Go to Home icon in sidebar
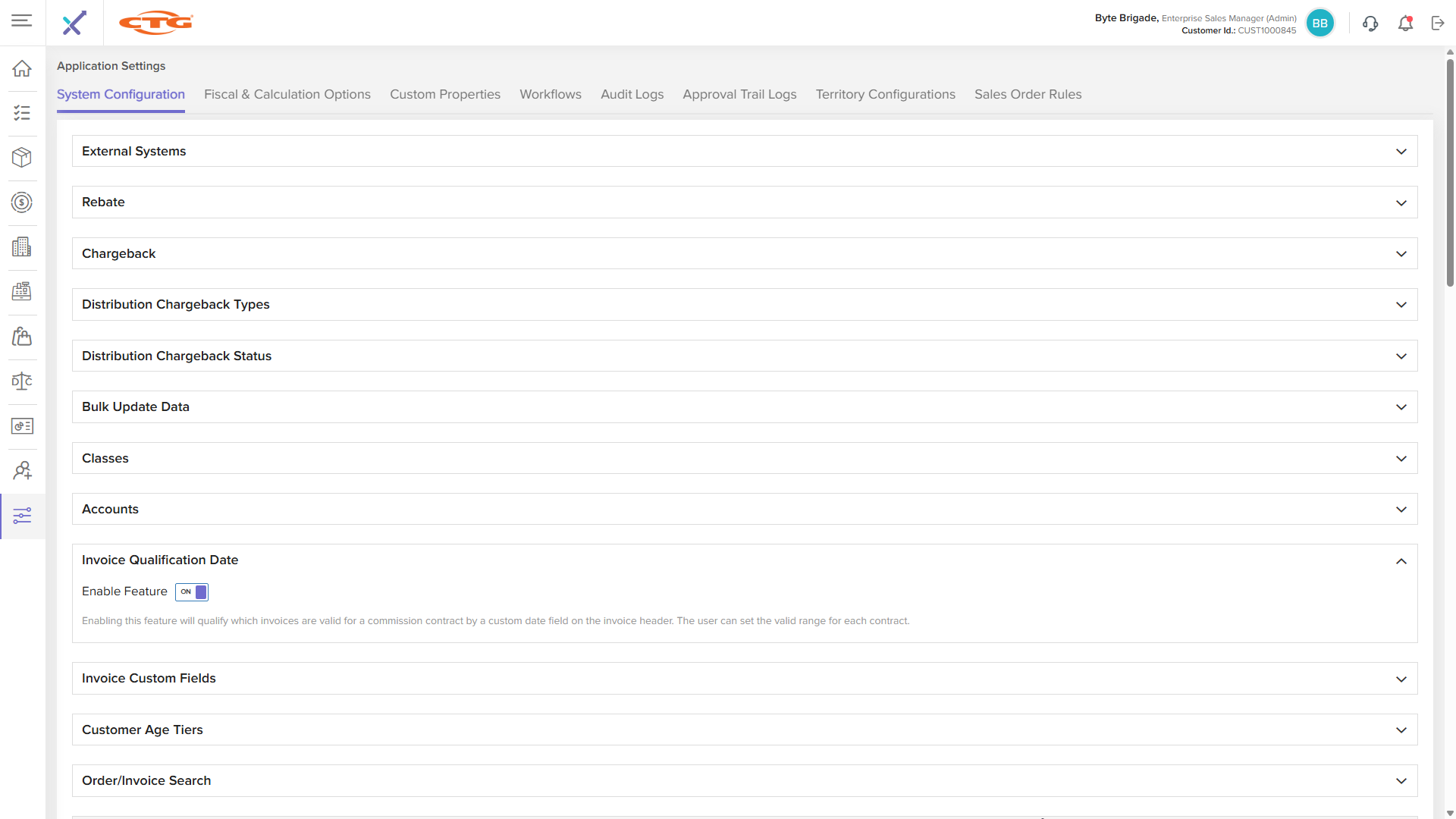Screen dimensions: 1456x819 coord(22,69)
